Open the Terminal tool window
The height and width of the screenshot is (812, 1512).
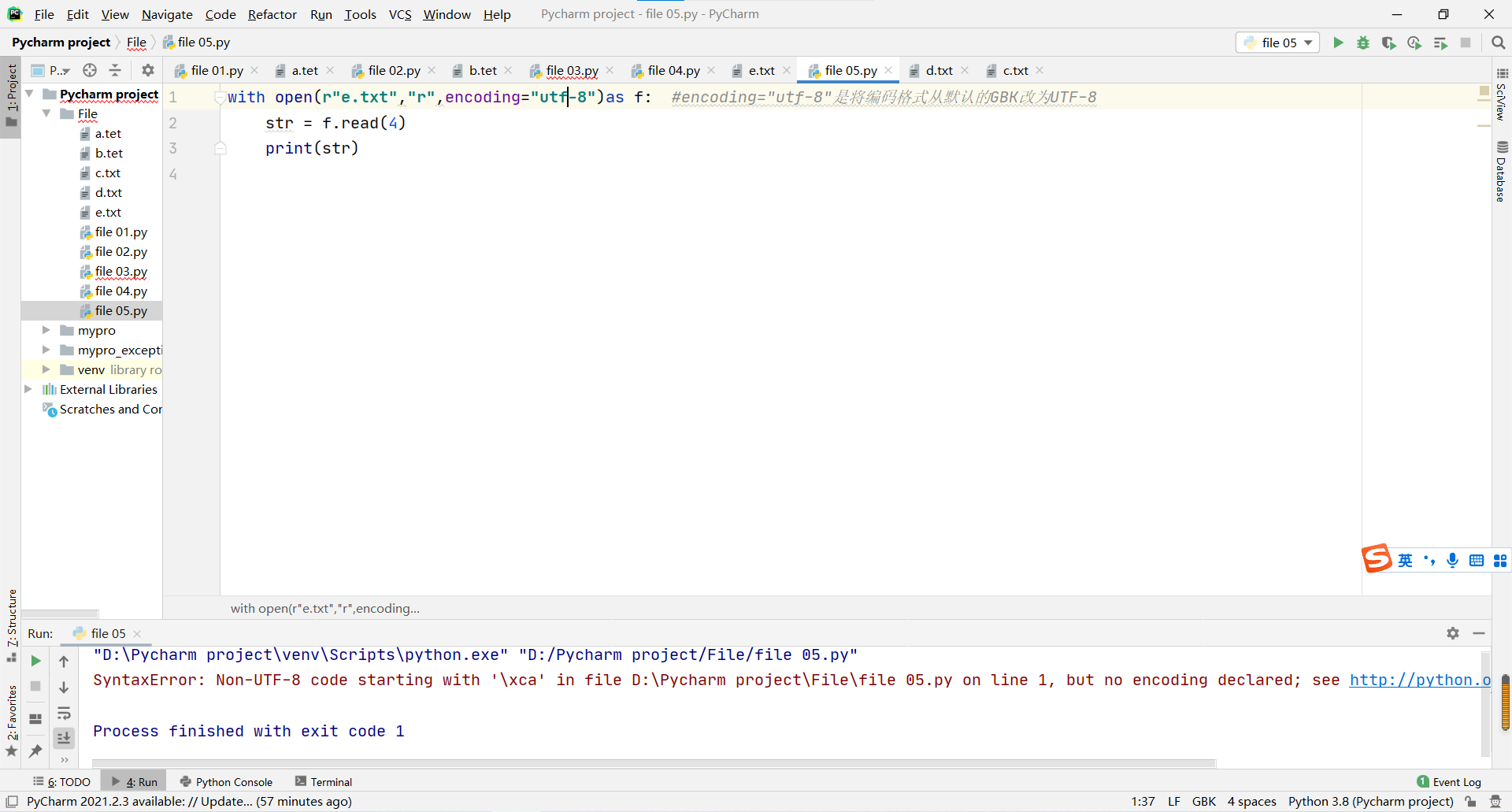pos(324,781)
